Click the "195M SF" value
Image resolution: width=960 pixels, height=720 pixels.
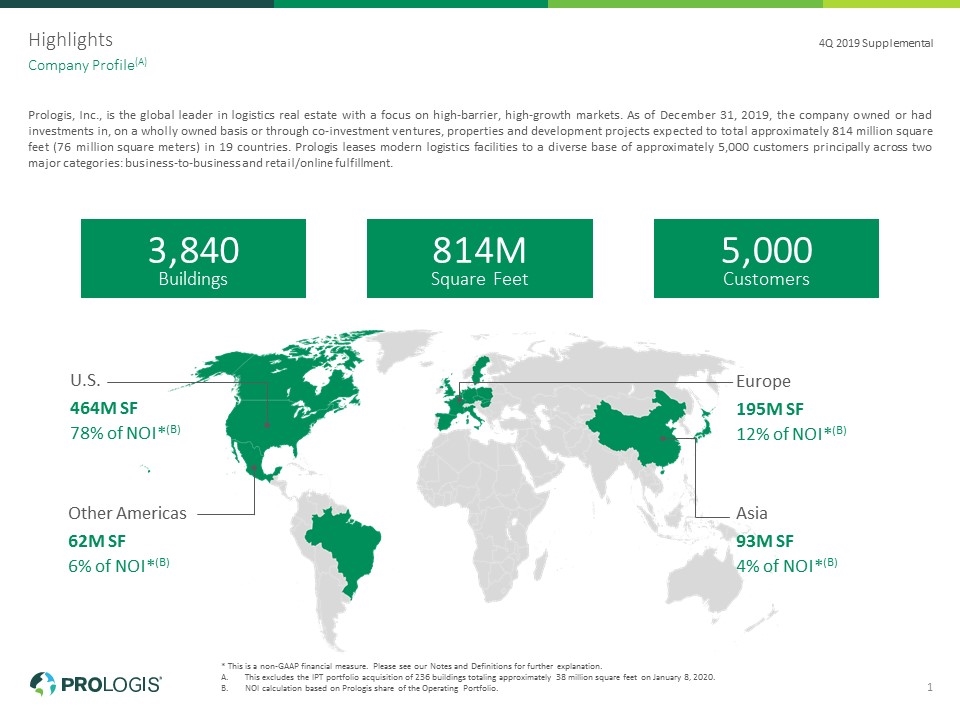770,409
